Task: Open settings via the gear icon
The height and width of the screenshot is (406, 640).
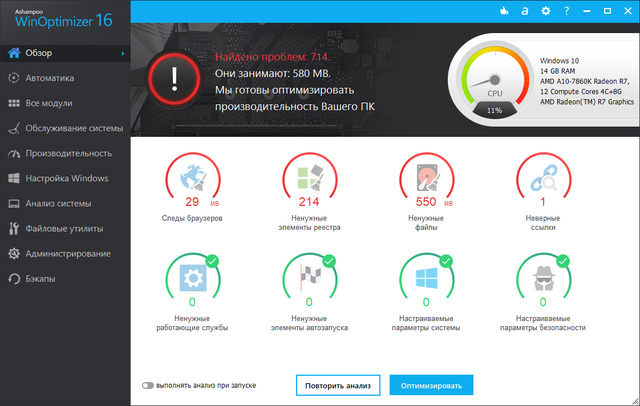Action: click(545, 11)
